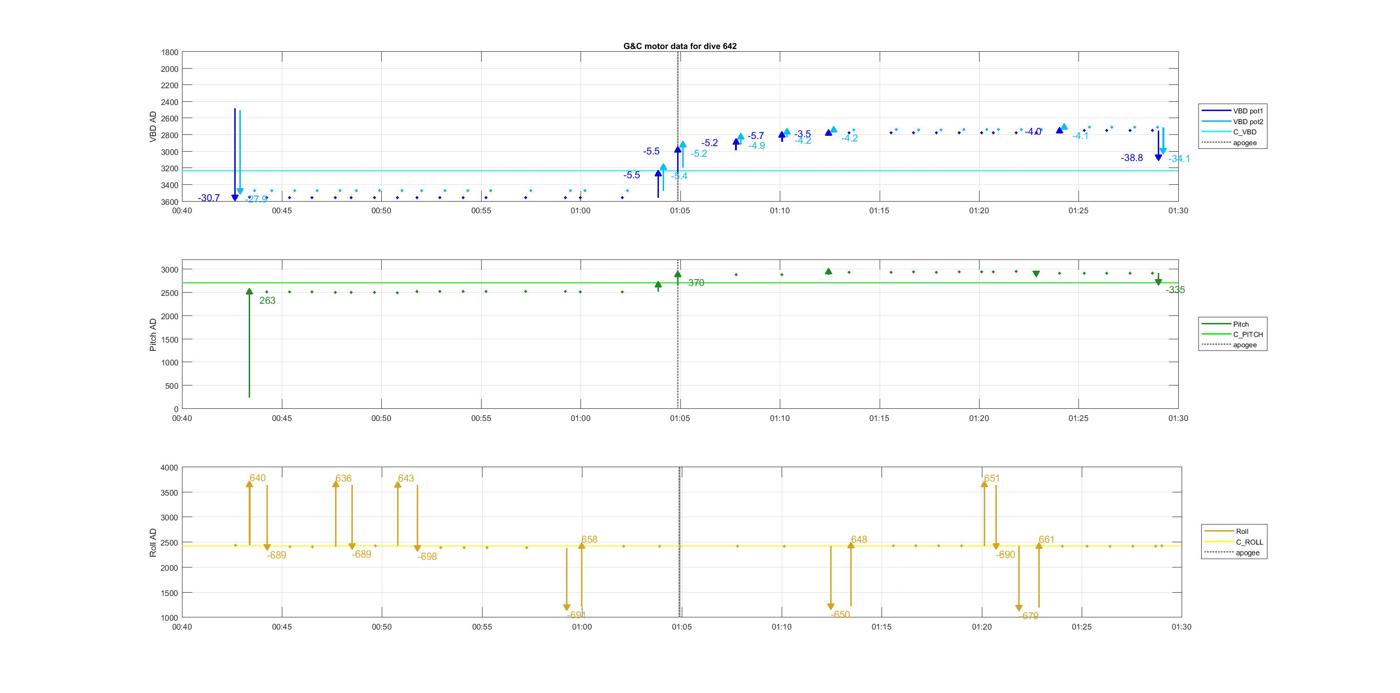Click the "-679" roll data label
Viewport: 1400px width, 693px height.
(x=1028, y=616)
